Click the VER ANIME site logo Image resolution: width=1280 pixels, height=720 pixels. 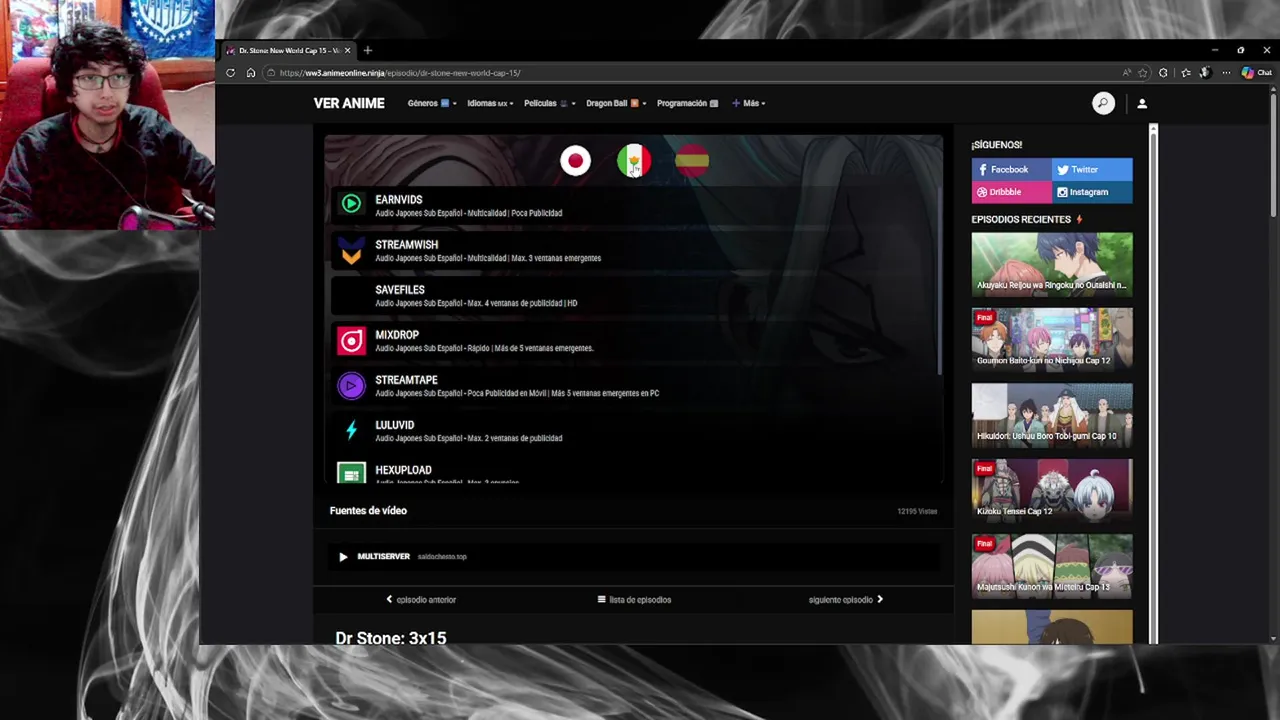349,103
